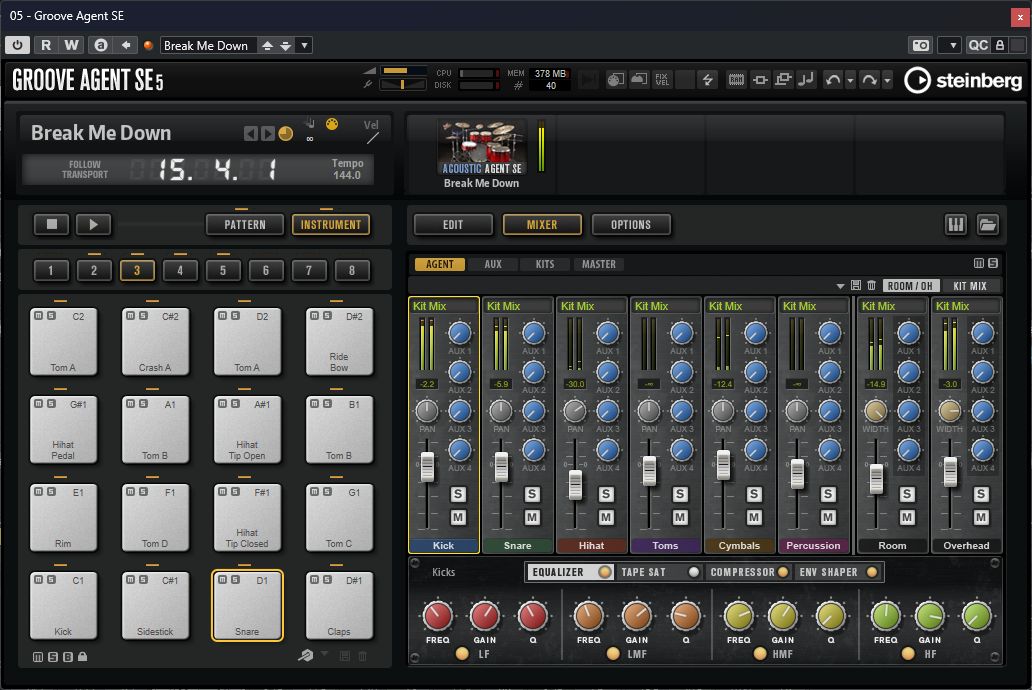This screenshot has height=690, width=1032.
Task: Click the lock icon below the pads
Action: (x=82, y=656)
